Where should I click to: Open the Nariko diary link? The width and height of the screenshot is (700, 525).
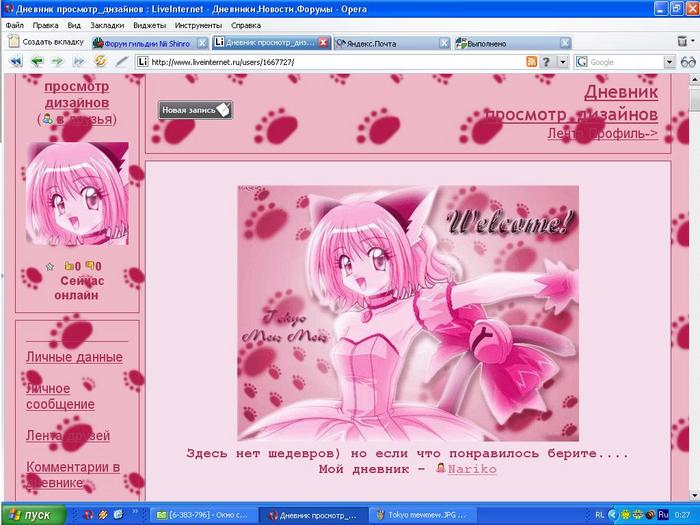pos(472,469)
